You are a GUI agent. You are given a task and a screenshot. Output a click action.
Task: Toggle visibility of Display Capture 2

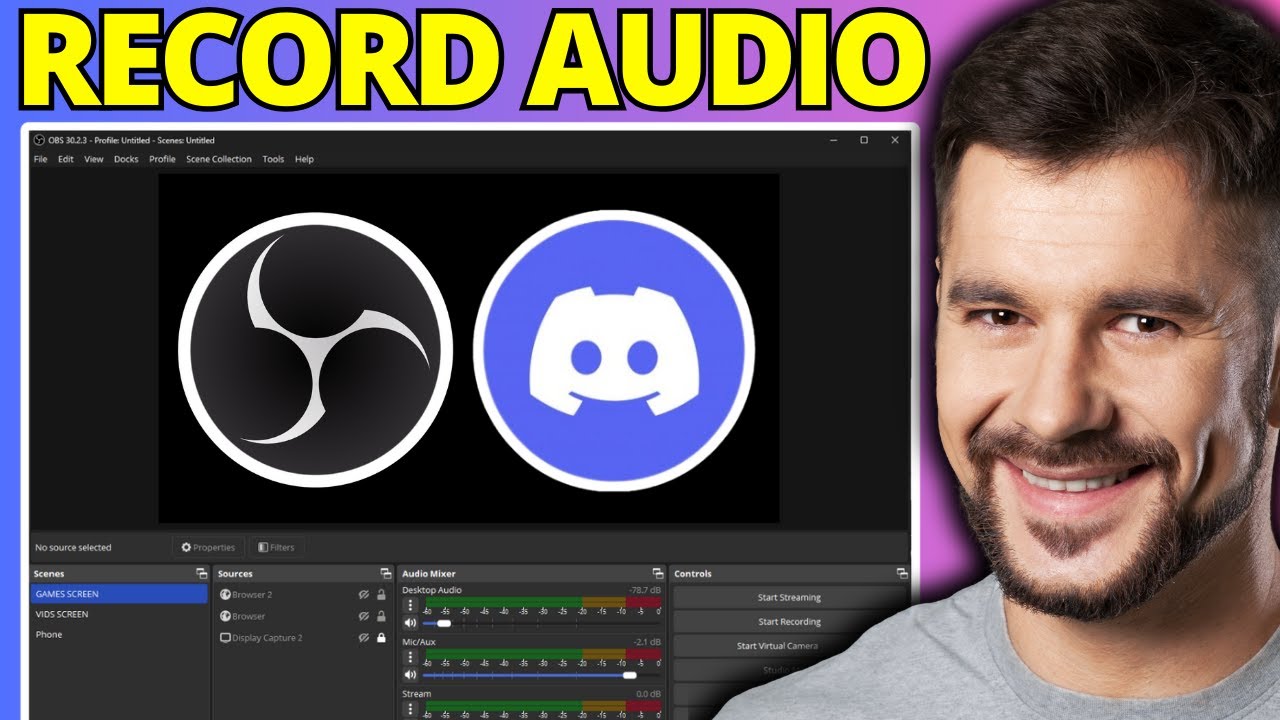364,637
